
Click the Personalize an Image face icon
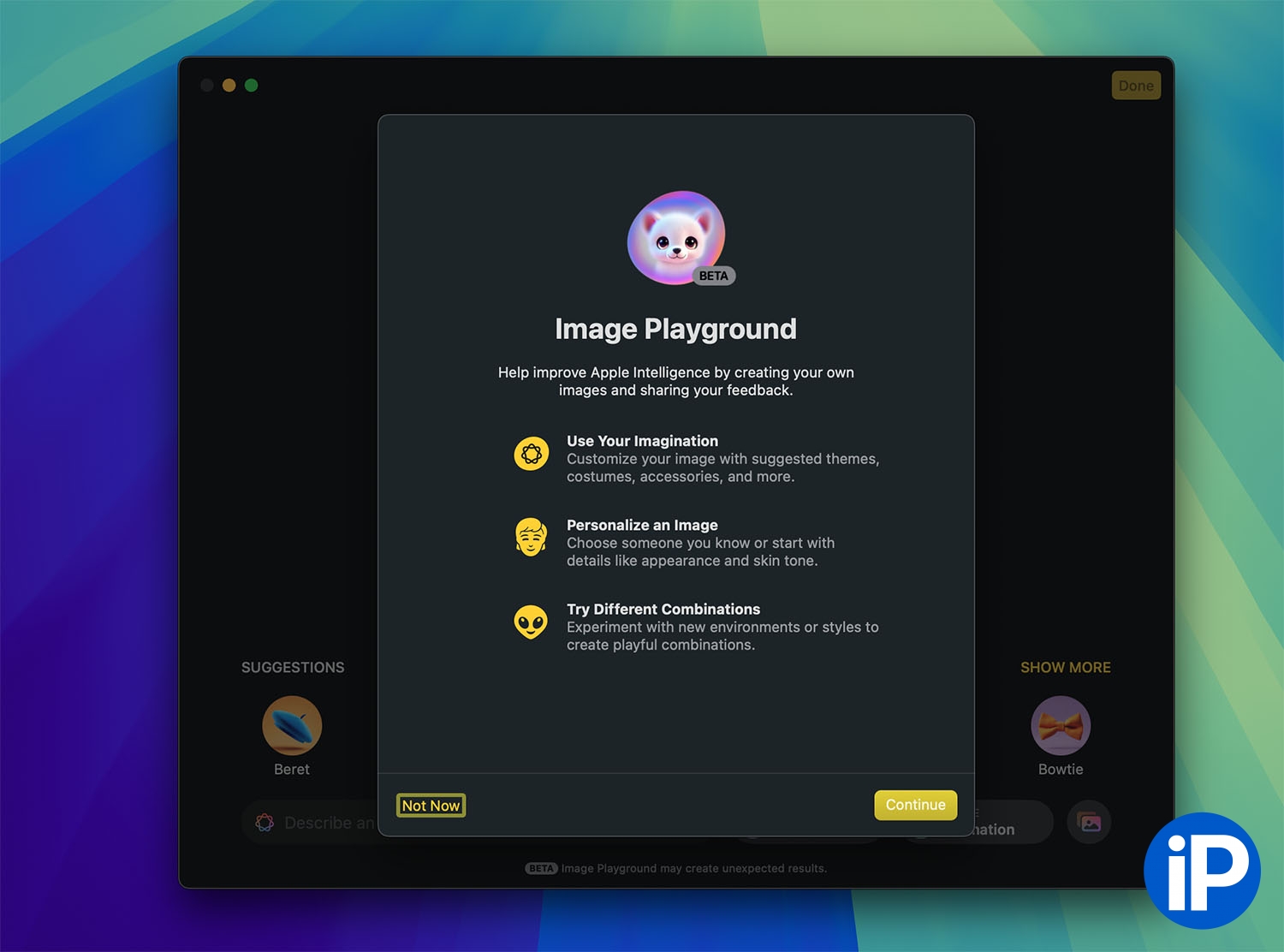531,537
